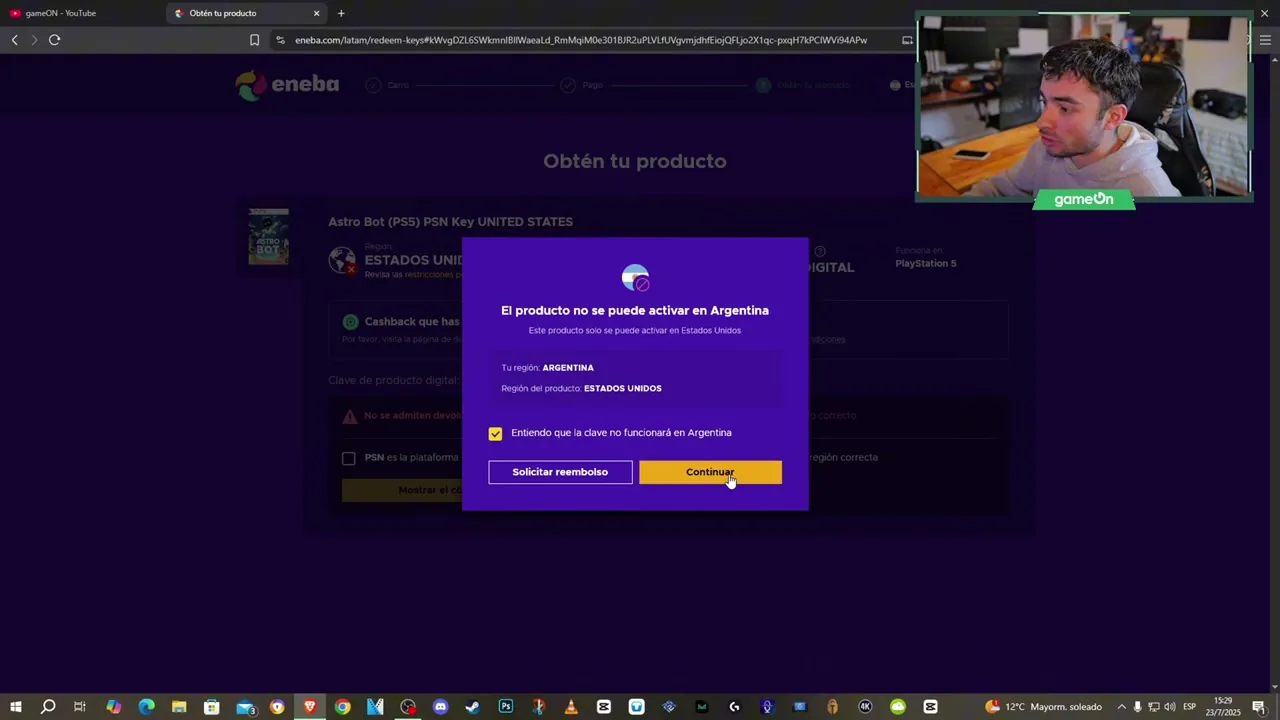Viewport: 1280px width, 720px height.
Task: Open Windows Start menu
Action: 15,707
